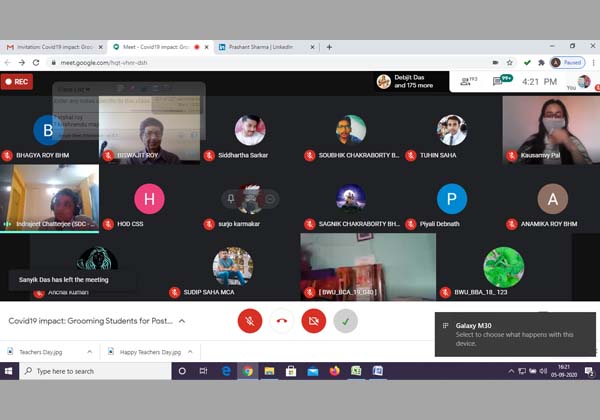Toggle the red REC recording button

pos(17,82)
